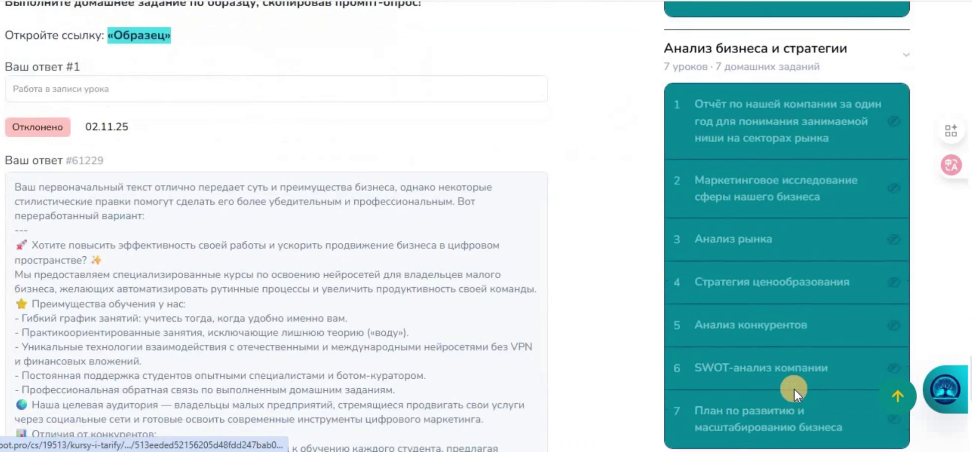
Task: Toggle the eye icon on 'Отчёт по нашей компании'
Action: point(893,122)
